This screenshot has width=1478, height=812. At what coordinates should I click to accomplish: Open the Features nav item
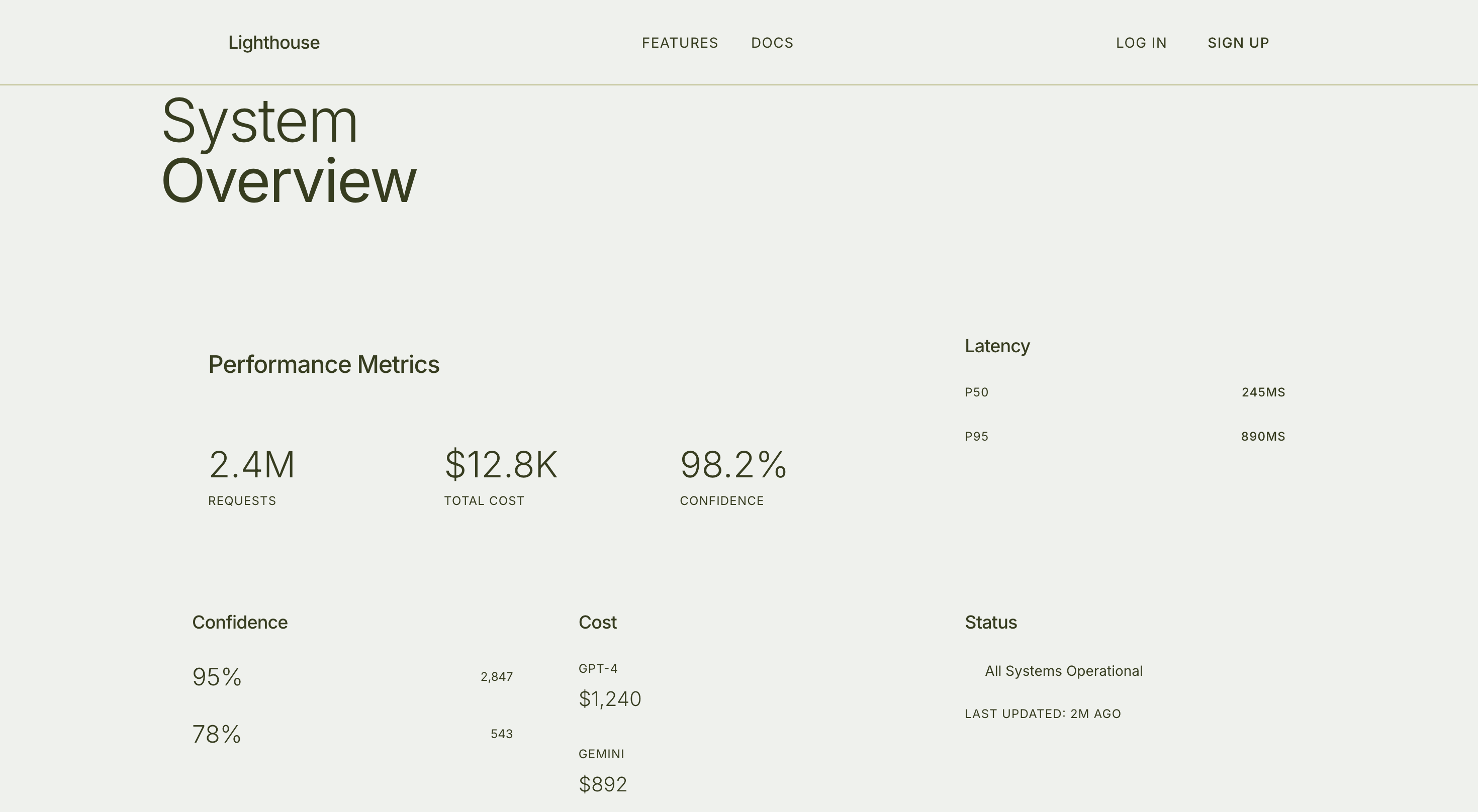click(679, 43)
